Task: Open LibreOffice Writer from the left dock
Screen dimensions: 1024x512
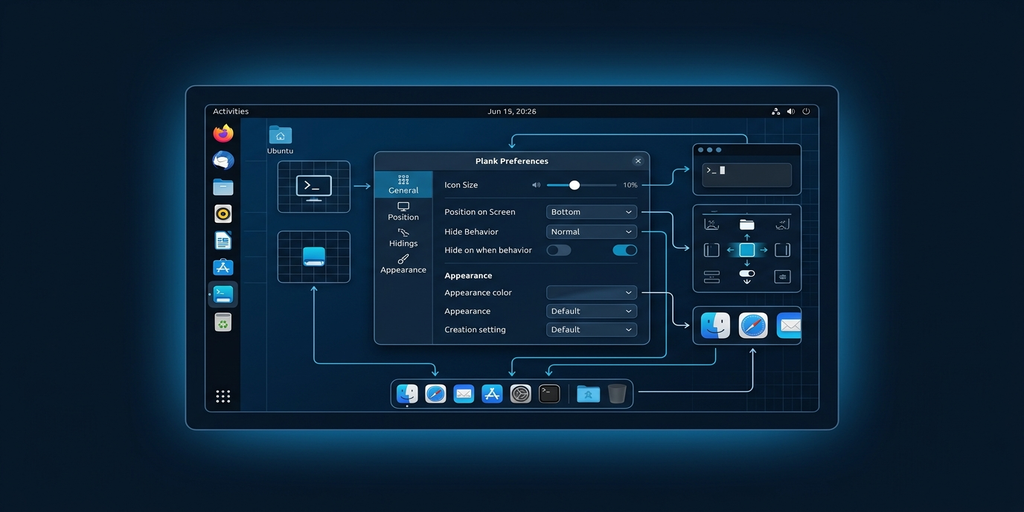Action: tap(223, 240)
